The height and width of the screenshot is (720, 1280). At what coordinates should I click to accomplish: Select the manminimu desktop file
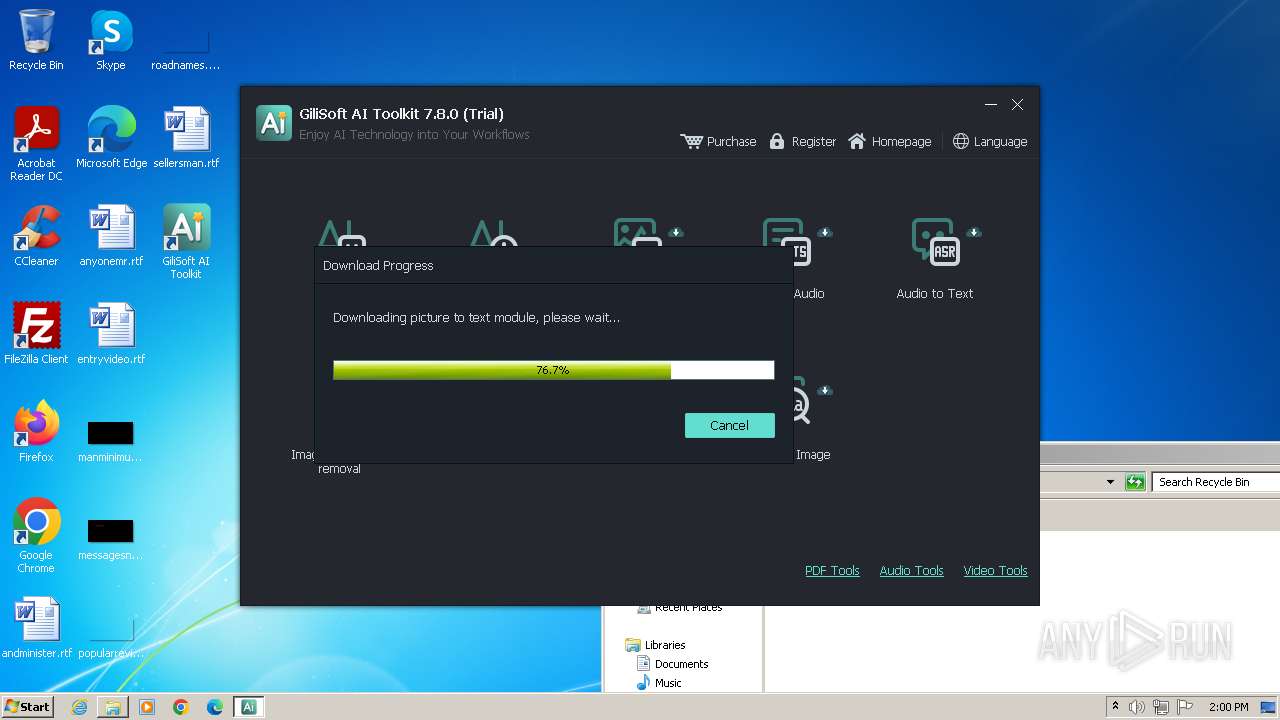tap(110, 442)
